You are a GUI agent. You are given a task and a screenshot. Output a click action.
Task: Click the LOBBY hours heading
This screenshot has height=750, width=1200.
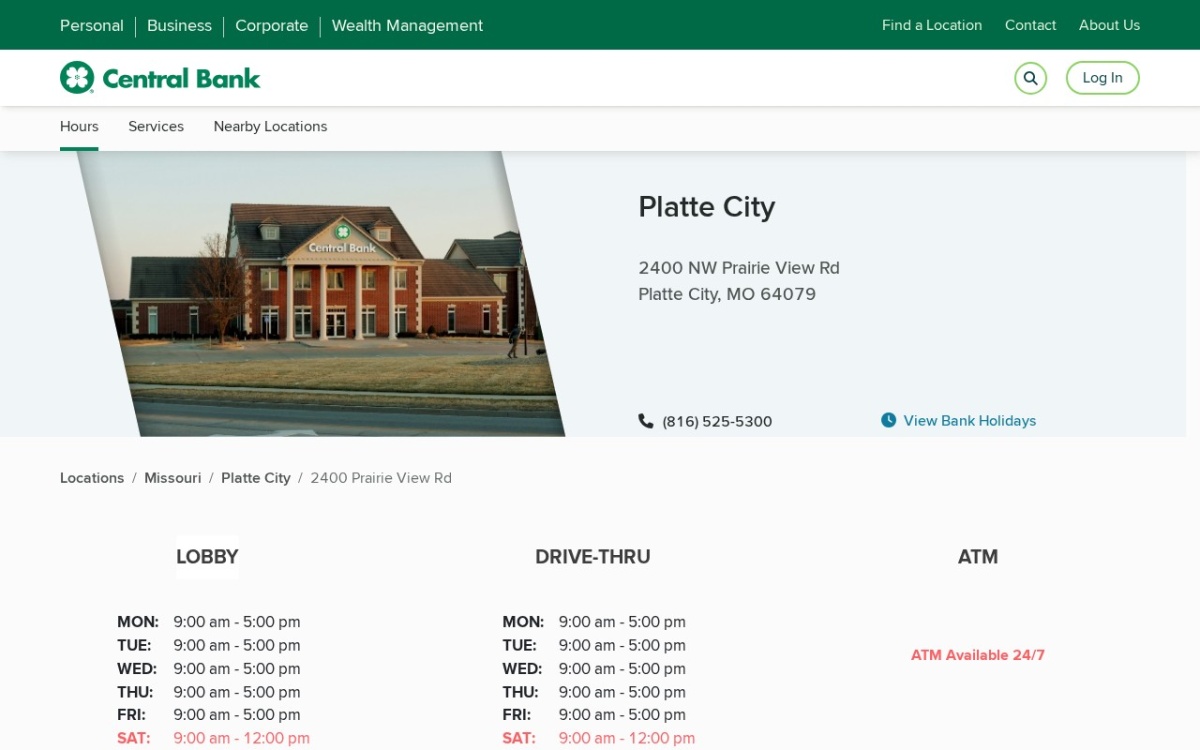[207, 557]
